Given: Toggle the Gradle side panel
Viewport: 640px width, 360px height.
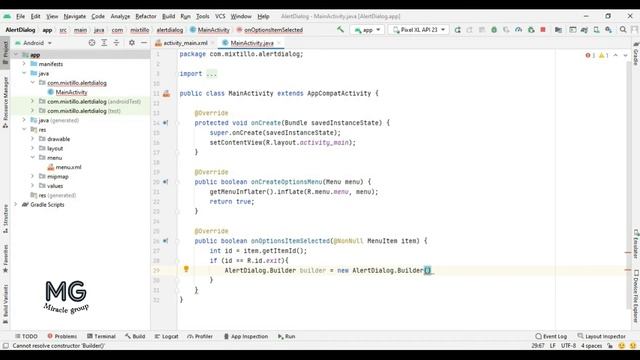Looking at the screenshot, I should click(x=636, y=53).
